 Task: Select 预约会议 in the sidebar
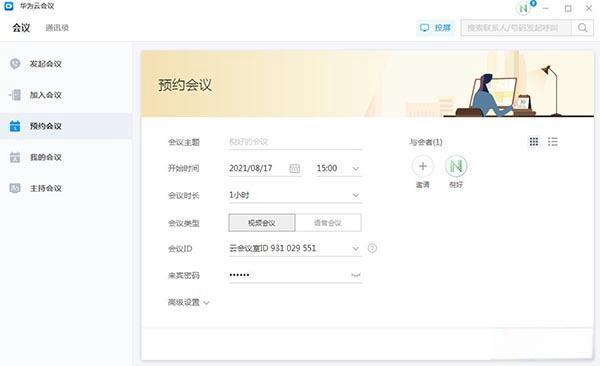pos(66,126)
